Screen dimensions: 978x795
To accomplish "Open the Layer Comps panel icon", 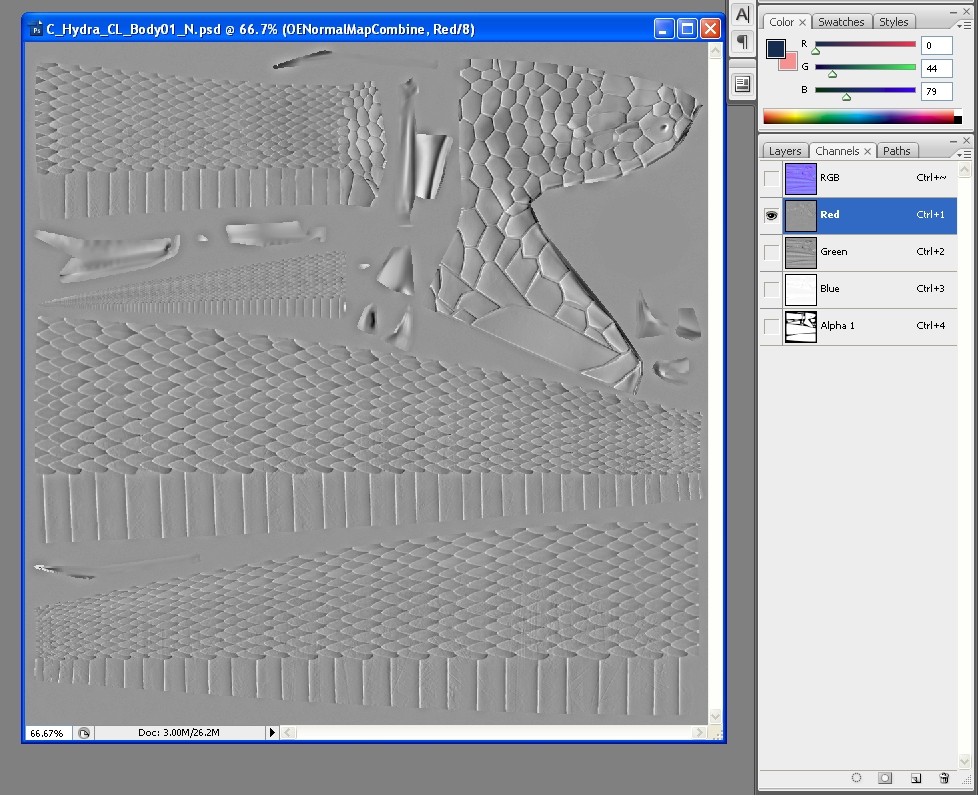I will click(x=741, y=82).
